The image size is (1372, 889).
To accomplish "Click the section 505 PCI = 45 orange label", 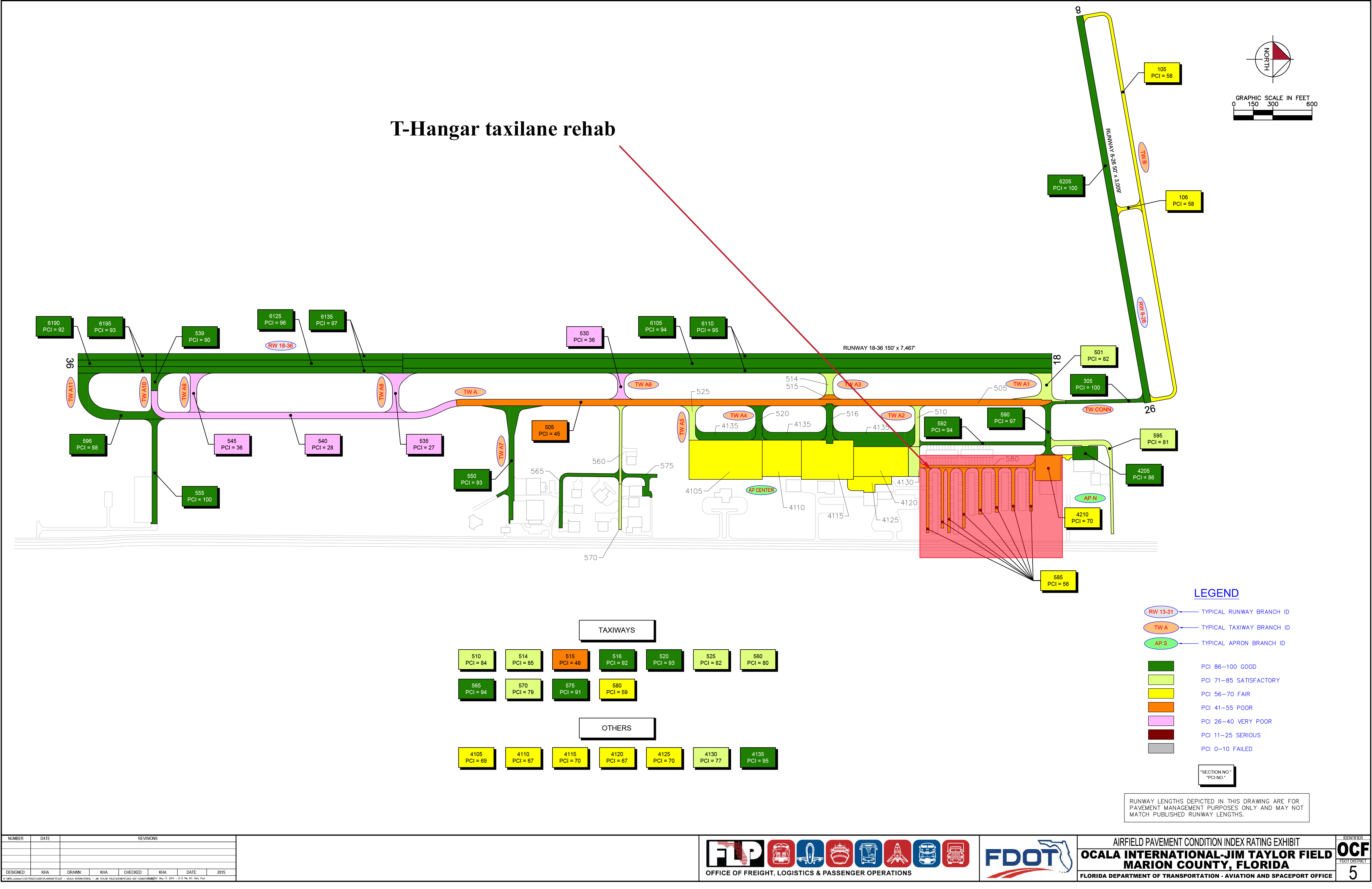I will pos(549,430).
